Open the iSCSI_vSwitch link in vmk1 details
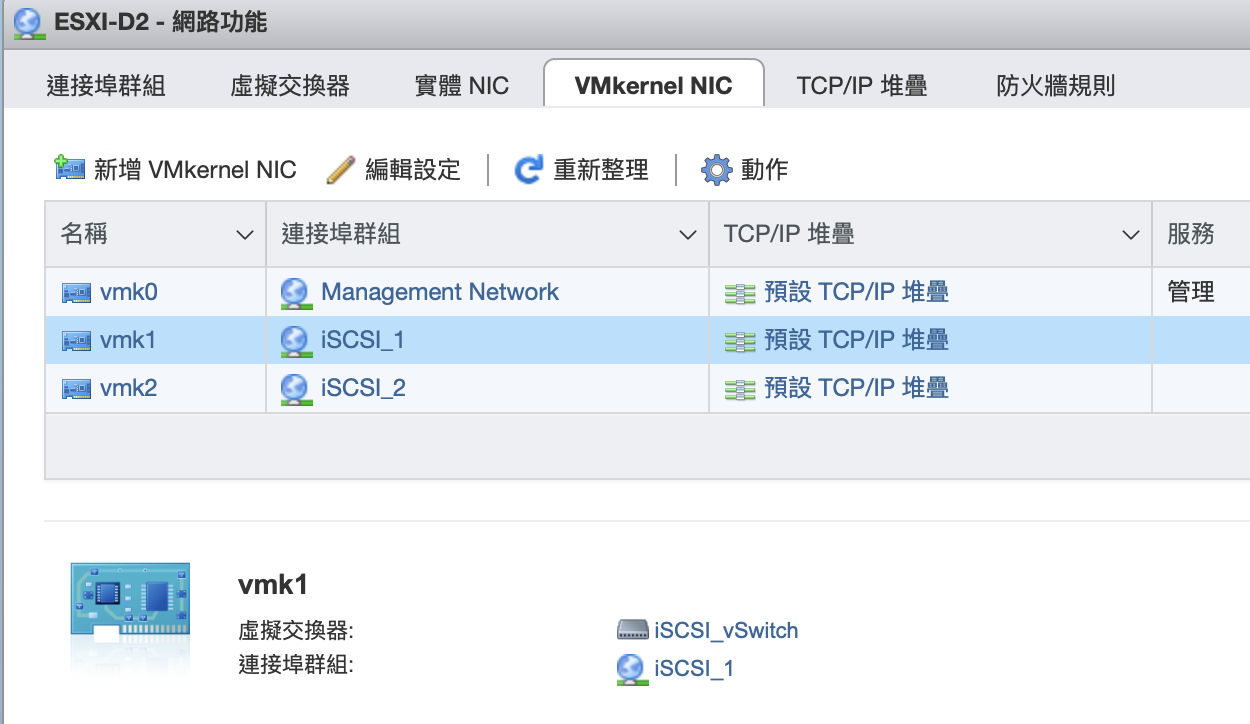The width and height of the screenshot is (1250, 724). pyautogui.click(x=727, y=630)
